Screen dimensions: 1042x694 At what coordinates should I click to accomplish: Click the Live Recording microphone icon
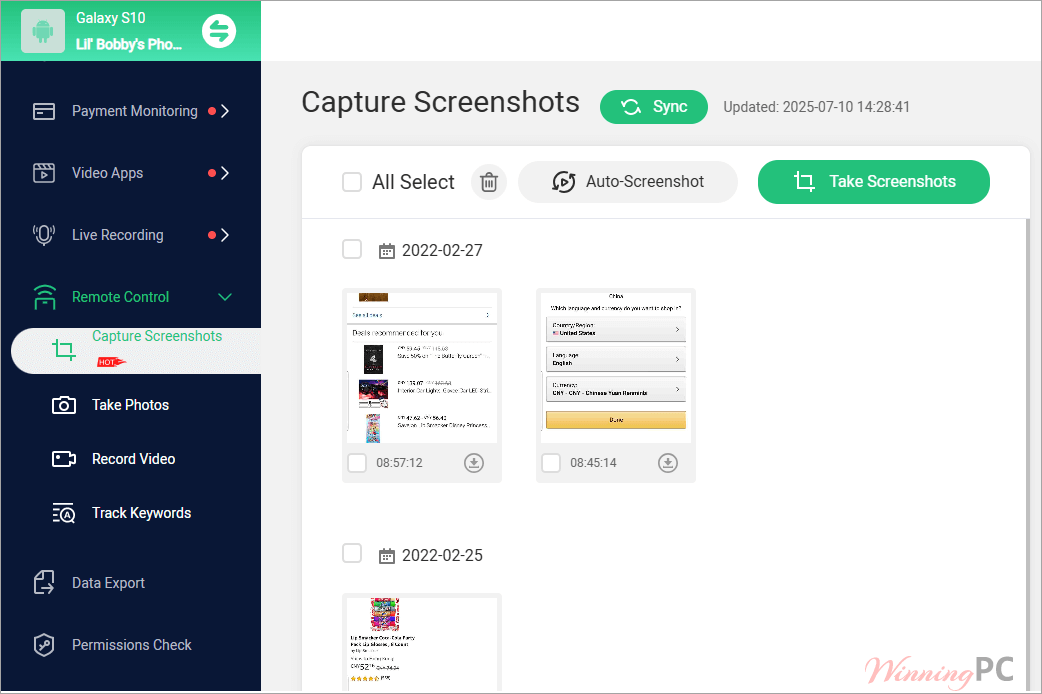(44, 235)
